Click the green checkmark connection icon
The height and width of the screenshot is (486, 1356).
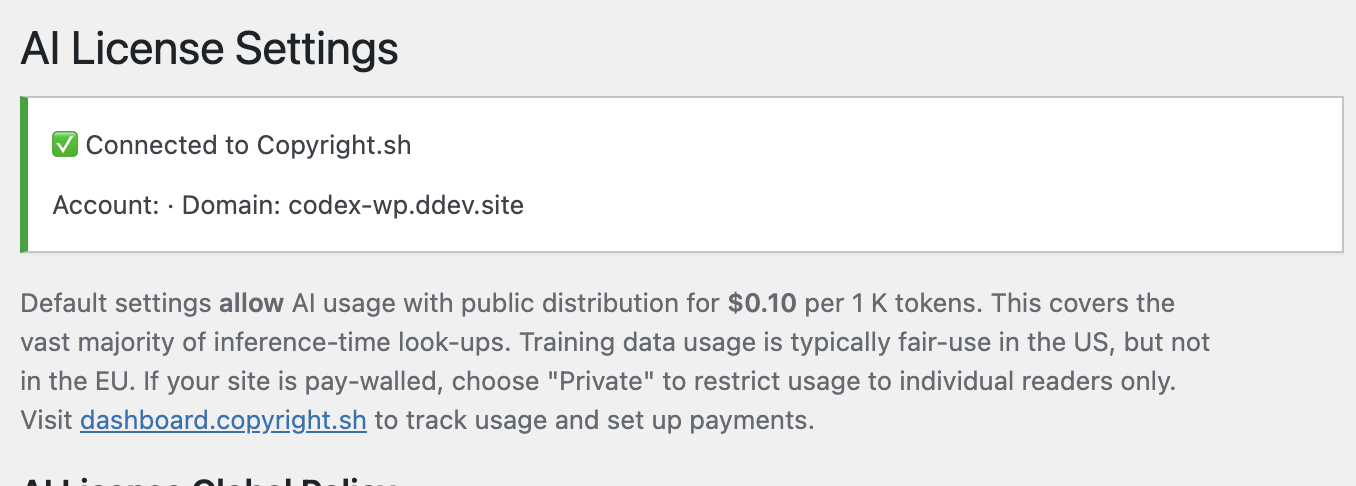coord(65,145)
